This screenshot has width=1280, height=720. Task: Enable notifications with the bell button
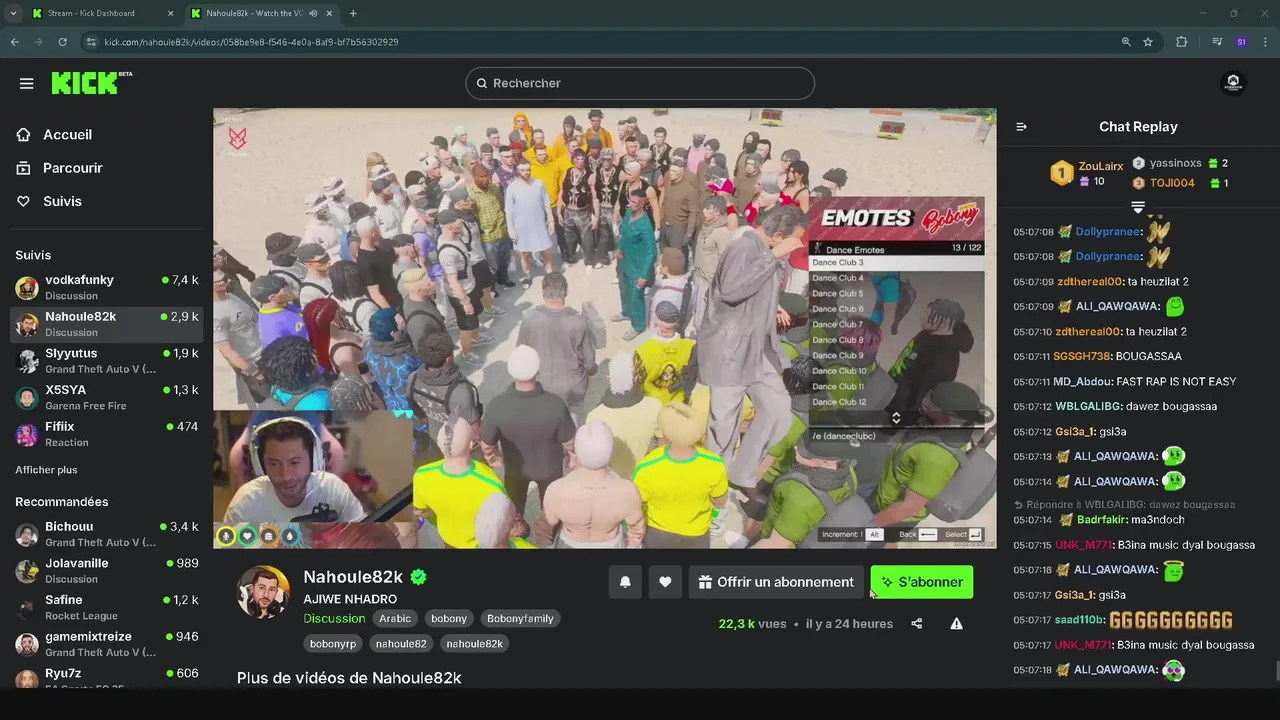[x=625, y=582]
